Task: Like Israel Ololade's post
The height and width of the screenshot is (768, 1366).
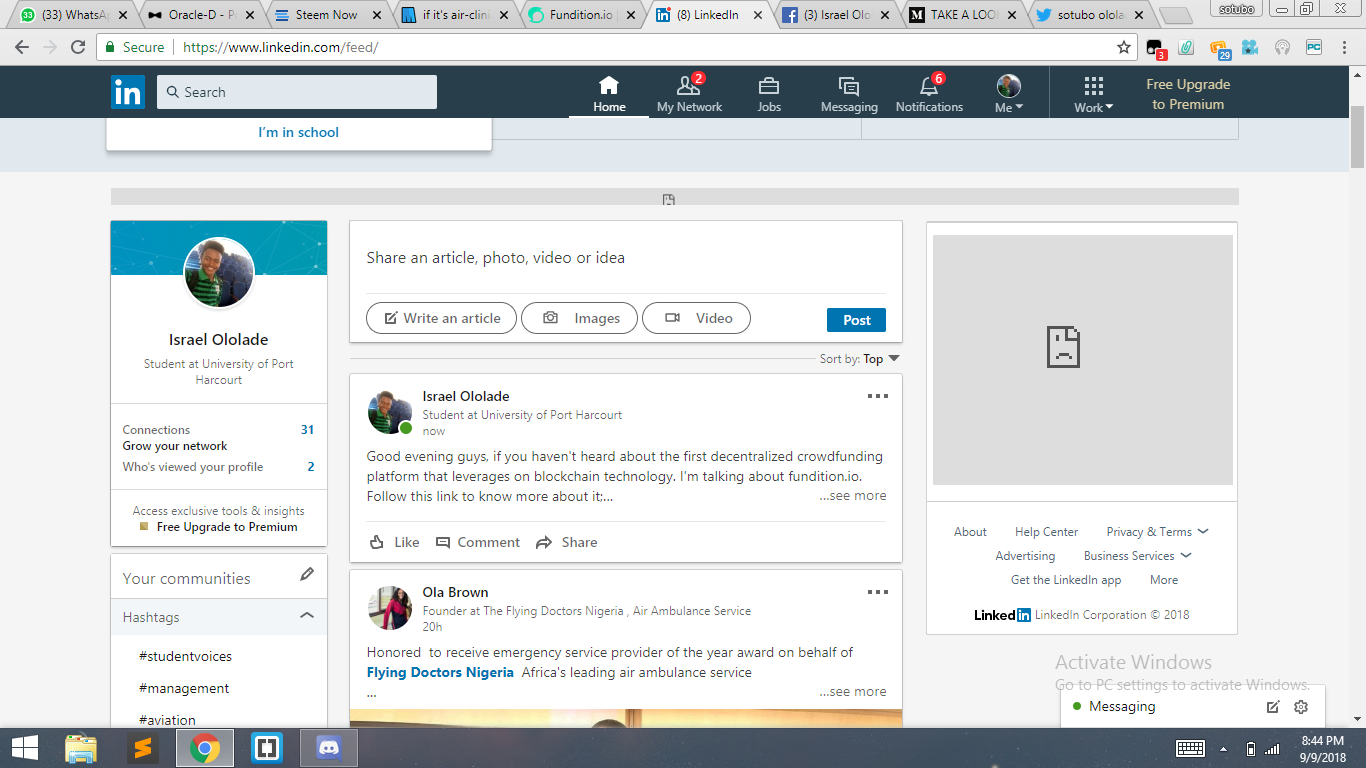Action: pyautogui.click(x=394, y=542)
